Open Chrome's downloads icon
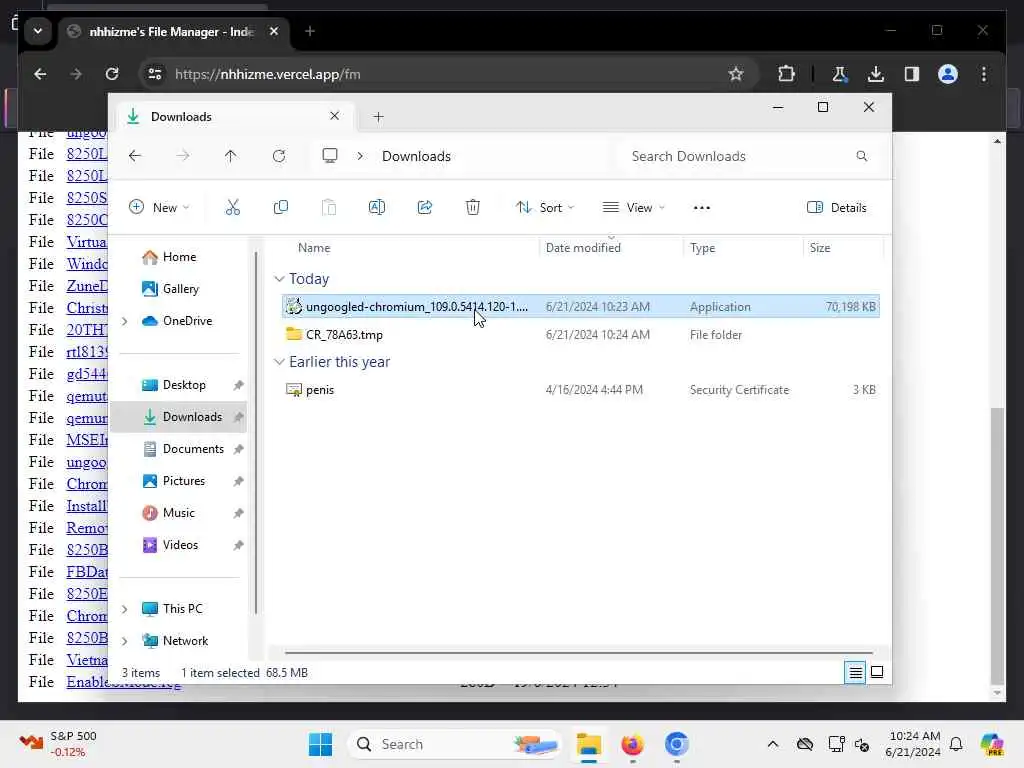 876,74
